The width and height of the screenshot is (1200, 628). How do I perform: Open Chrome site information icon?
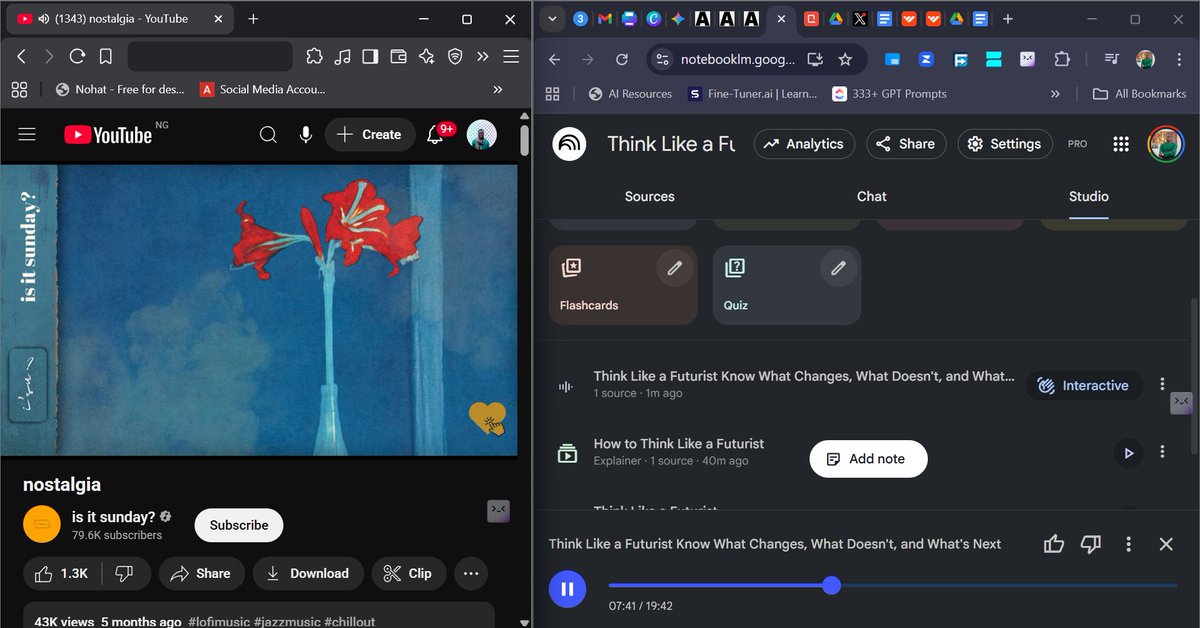pos(661,59)
